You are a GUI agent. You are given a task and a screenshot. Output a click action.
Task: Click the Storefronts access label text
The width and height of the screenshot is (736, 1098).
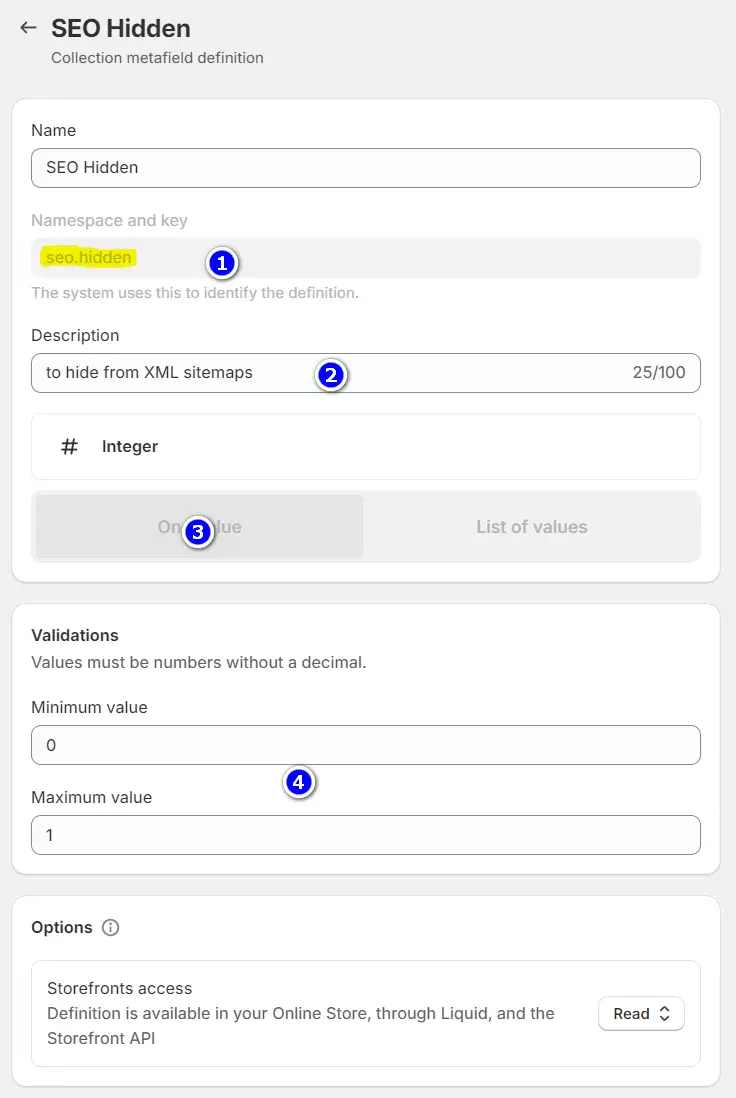119,989
